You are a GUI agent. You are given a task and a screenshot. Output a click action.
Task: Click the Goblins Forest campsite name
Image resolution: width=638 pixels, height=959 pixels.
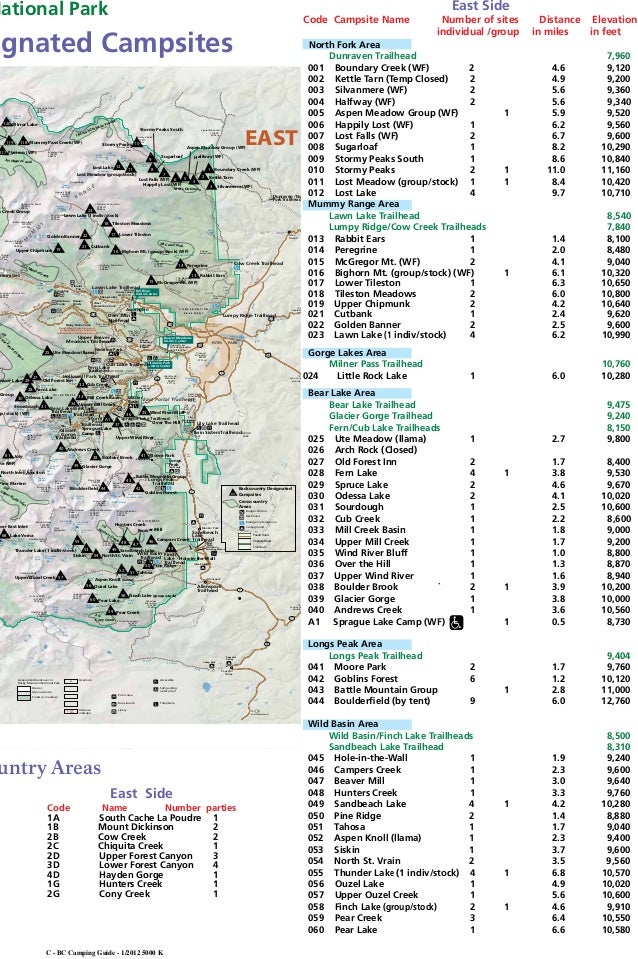coord(366,679)
